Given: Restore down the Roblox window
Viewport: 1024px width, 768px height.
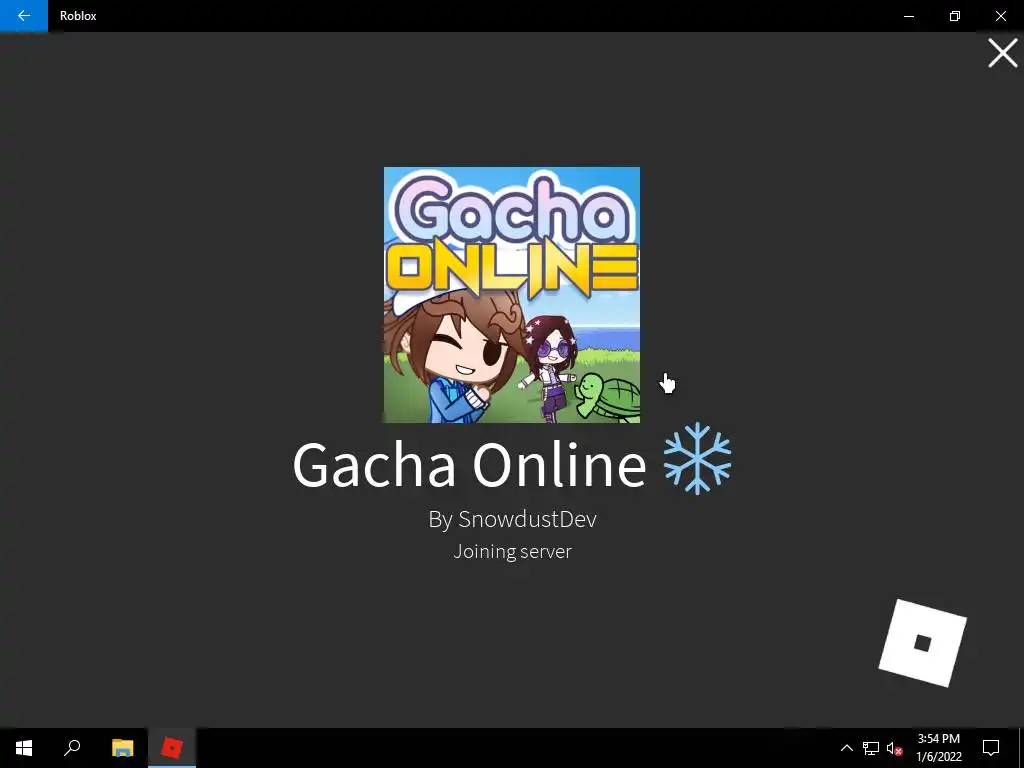Looking at the screenshot, I should coord(955,16).
